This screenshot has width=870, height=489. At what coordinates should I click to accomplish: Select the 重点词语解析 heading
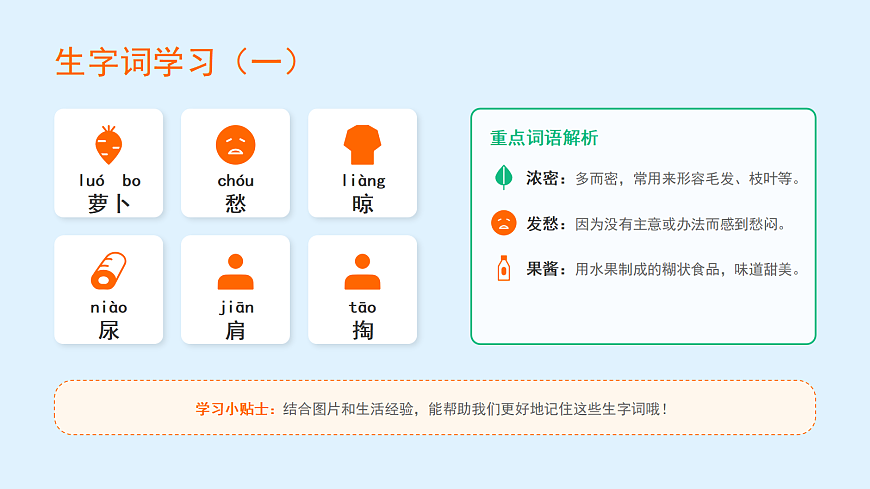pos(544,138)
